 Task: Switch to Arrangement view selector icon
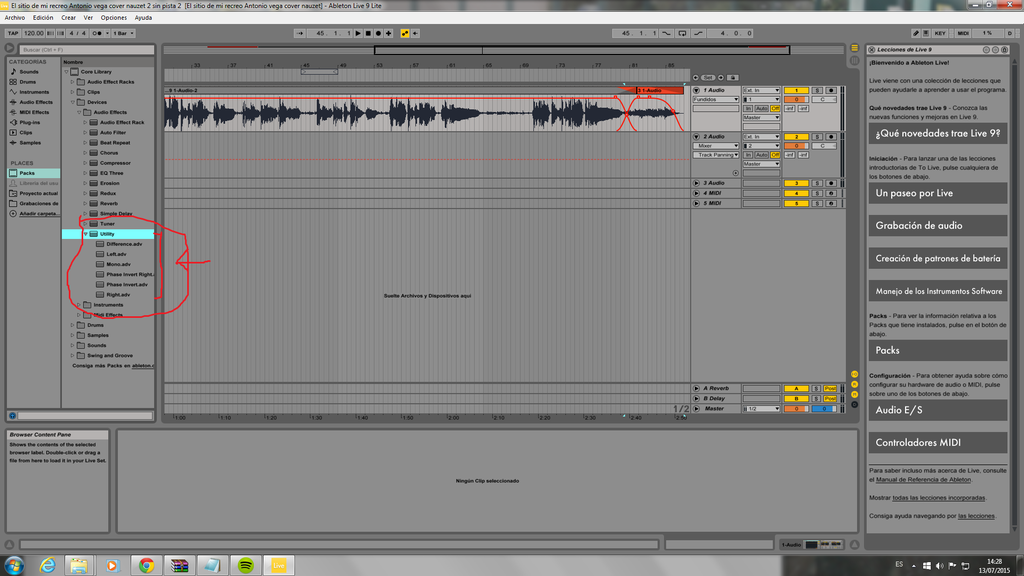[854, 48]
